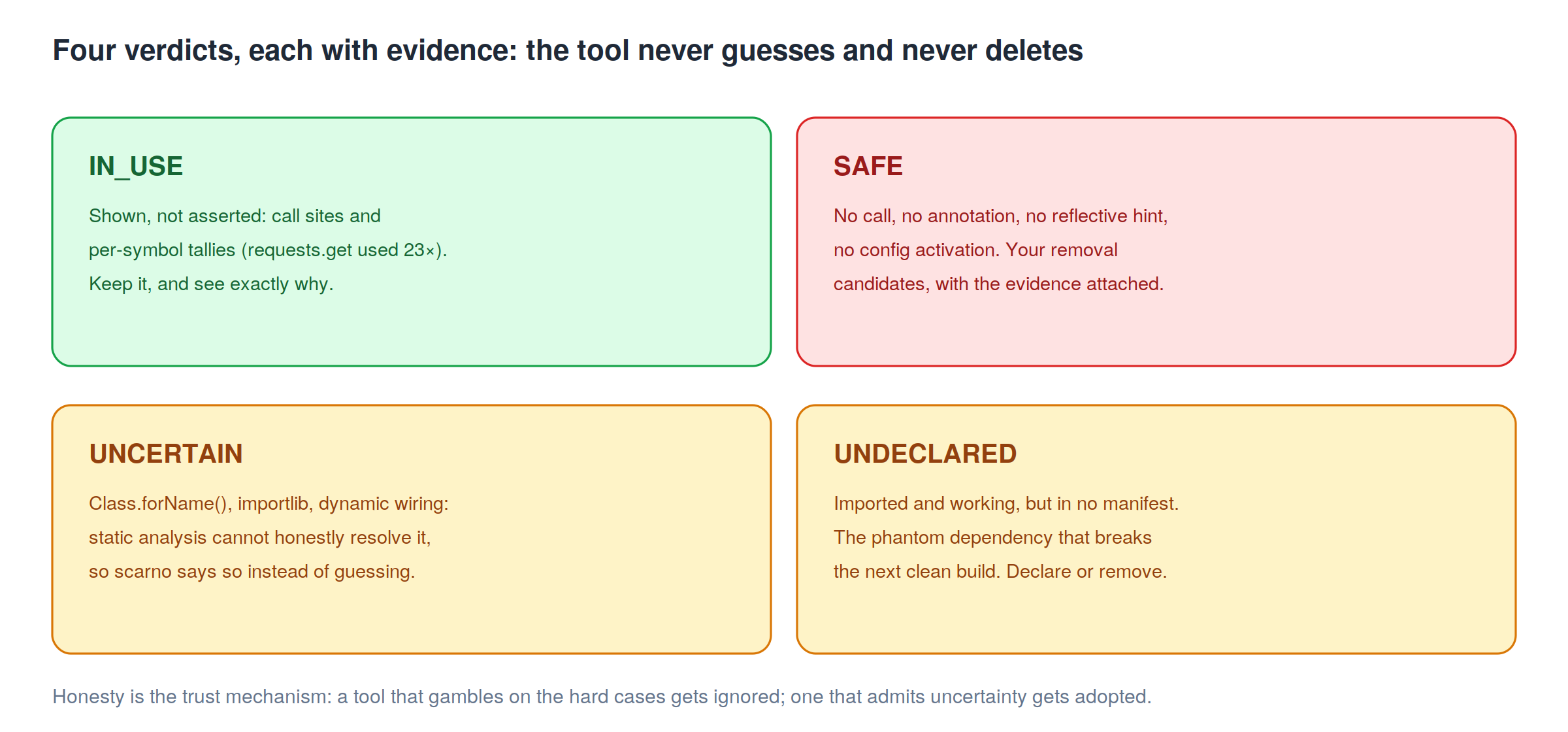Click 'the next clean build. Declare or remove.'

(1000, 572)
